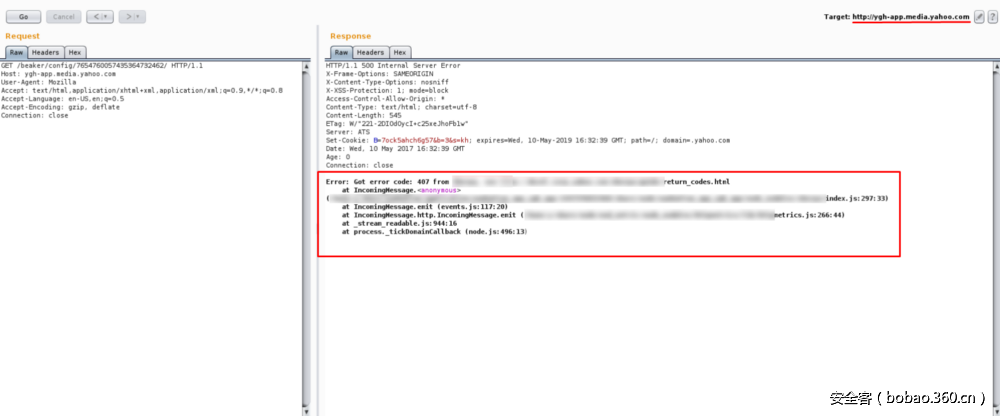Click the Content-Type: text/html; charset=utf-8 line
This screenshot has width=1000, height=416.
click(x=401, y=107)
